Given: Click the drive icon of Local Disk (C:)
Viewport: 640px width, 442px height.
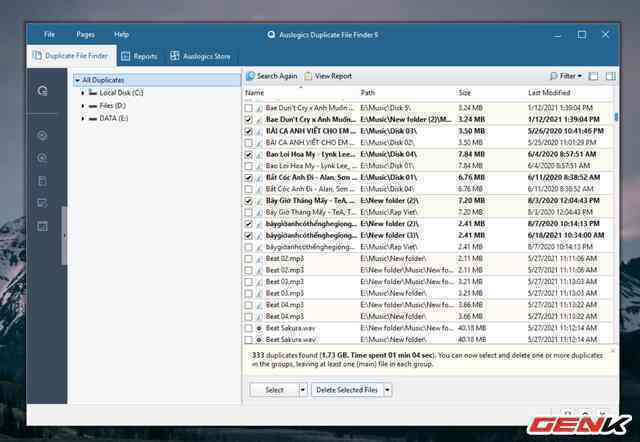Looking at the screenshot, I should [x=93, y=93].
